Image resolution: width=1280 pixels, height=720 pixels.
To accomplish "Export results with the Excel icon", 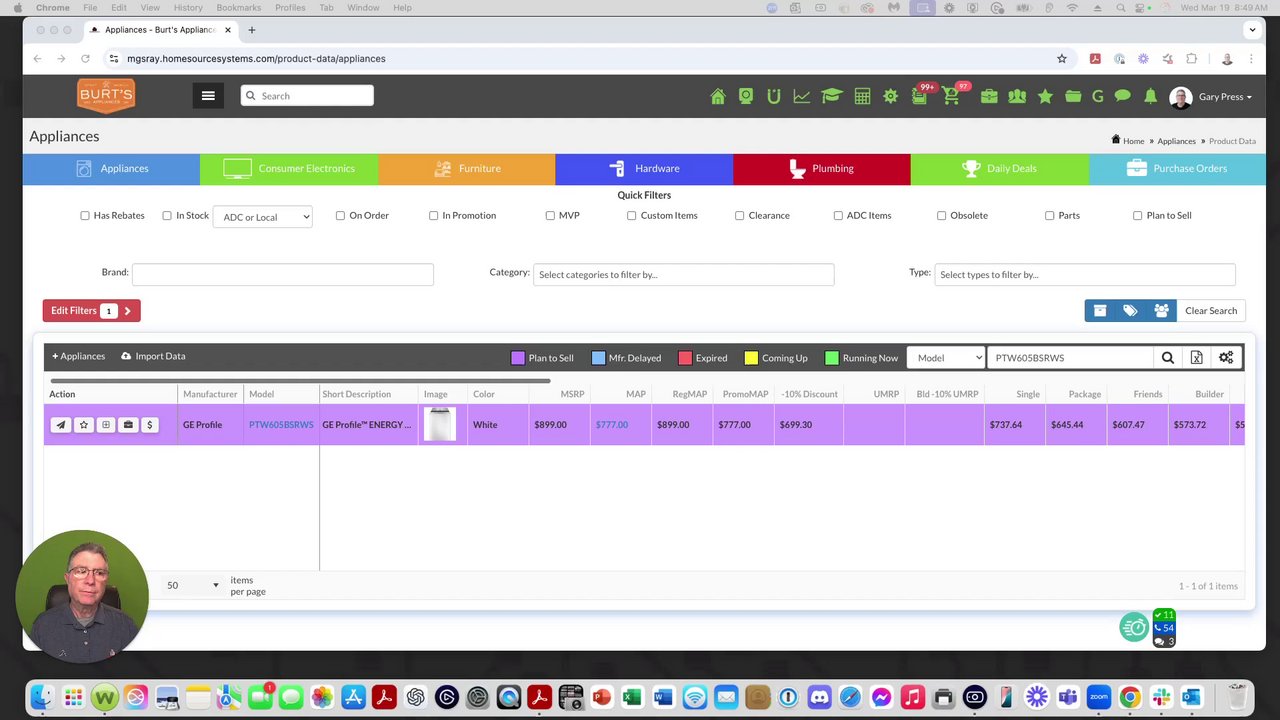I will (x=1196, y=358).
